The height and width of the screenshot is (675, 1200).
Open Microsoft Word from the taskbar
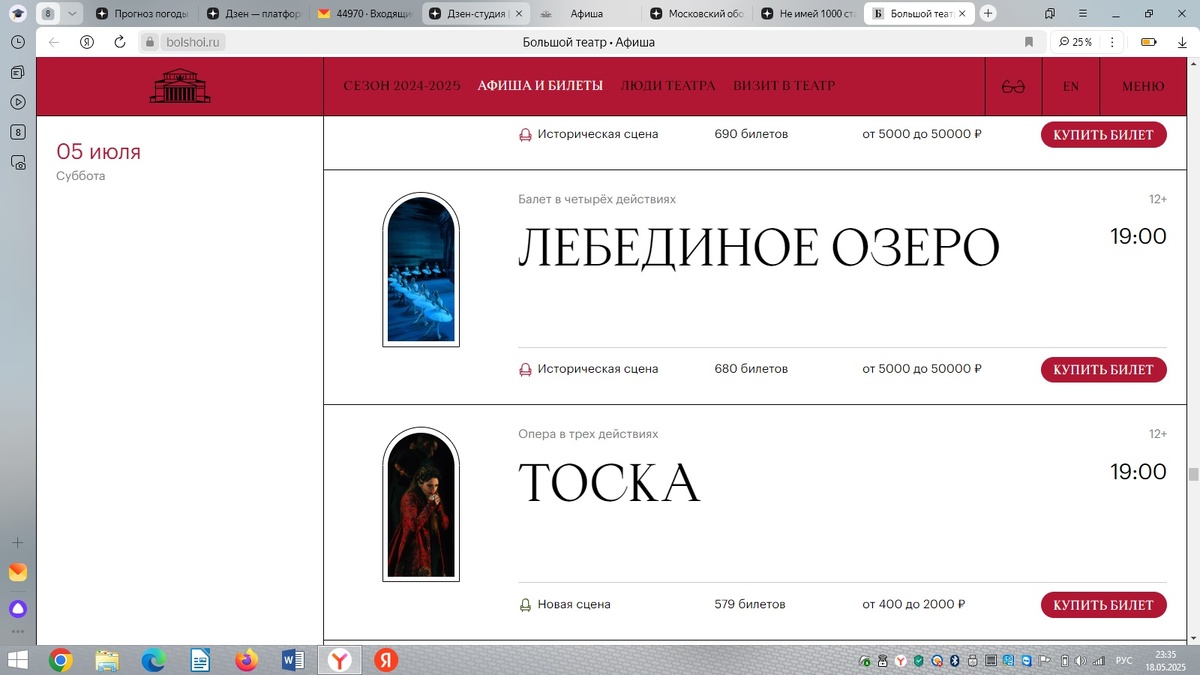(293, 660)
